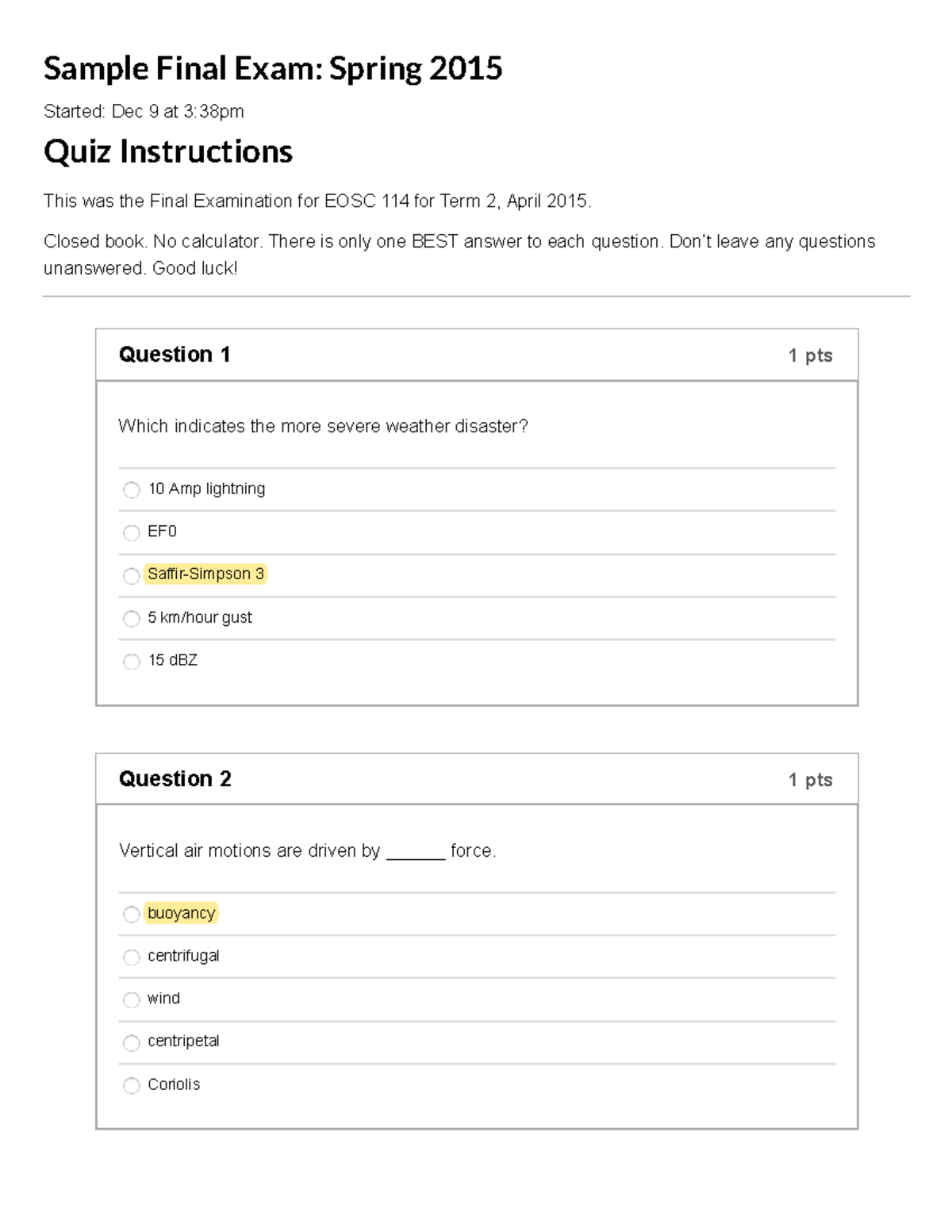Select the '5 km/hour gust' option
Screen dimensions: 952x1232
point(132,619)
